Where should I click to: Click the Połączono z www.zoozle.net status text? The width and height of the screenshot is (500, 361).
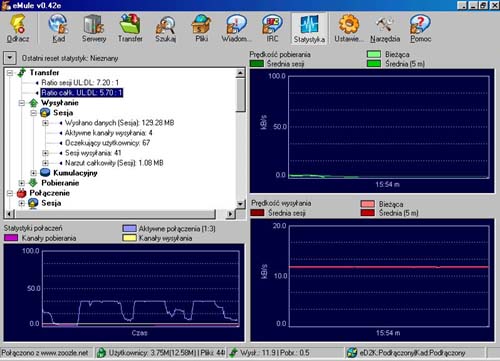45,353
